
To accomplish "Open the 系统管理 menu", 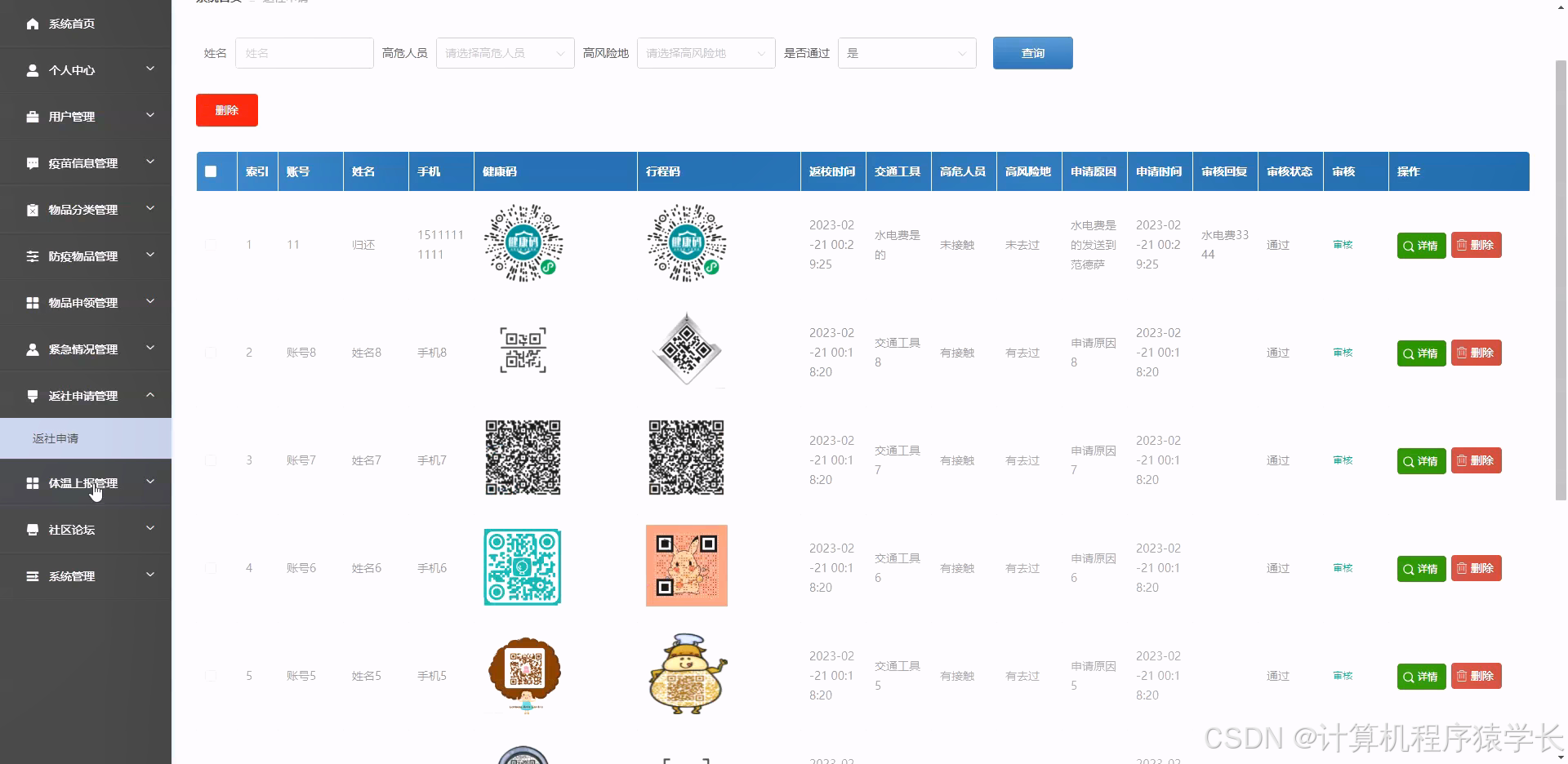I will (86, 576).
